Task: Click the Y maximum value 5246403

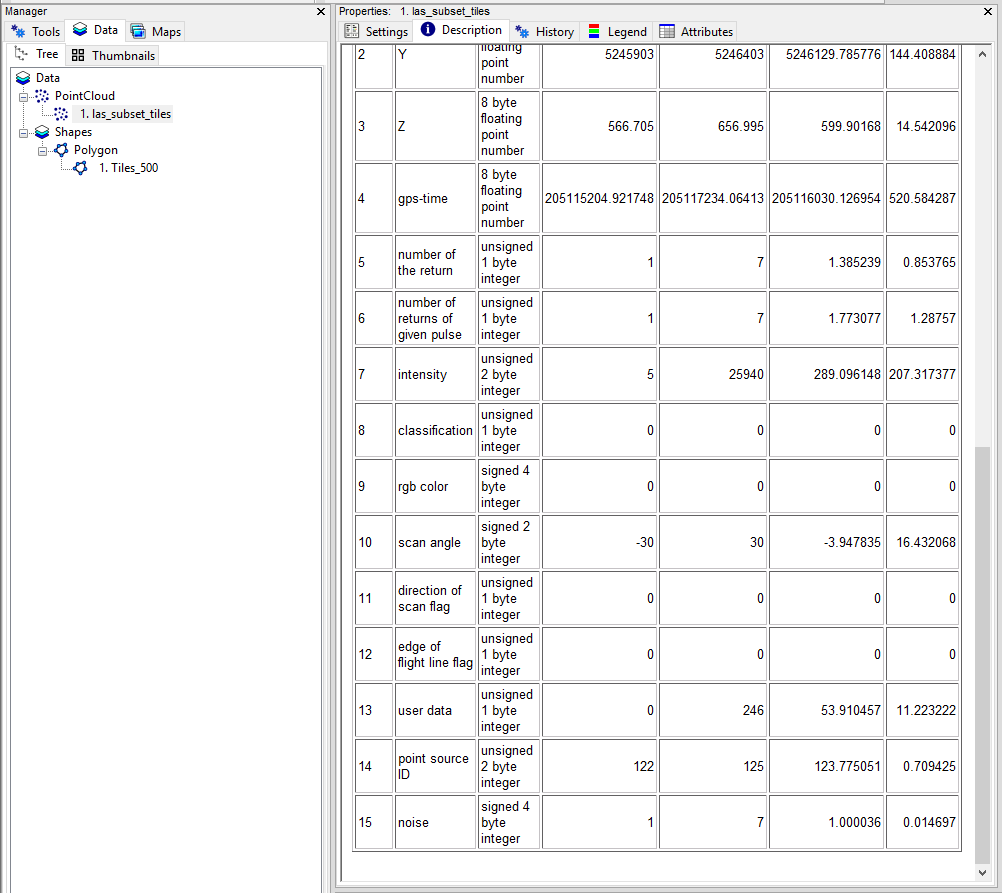Action: click(x=739, y=54)
